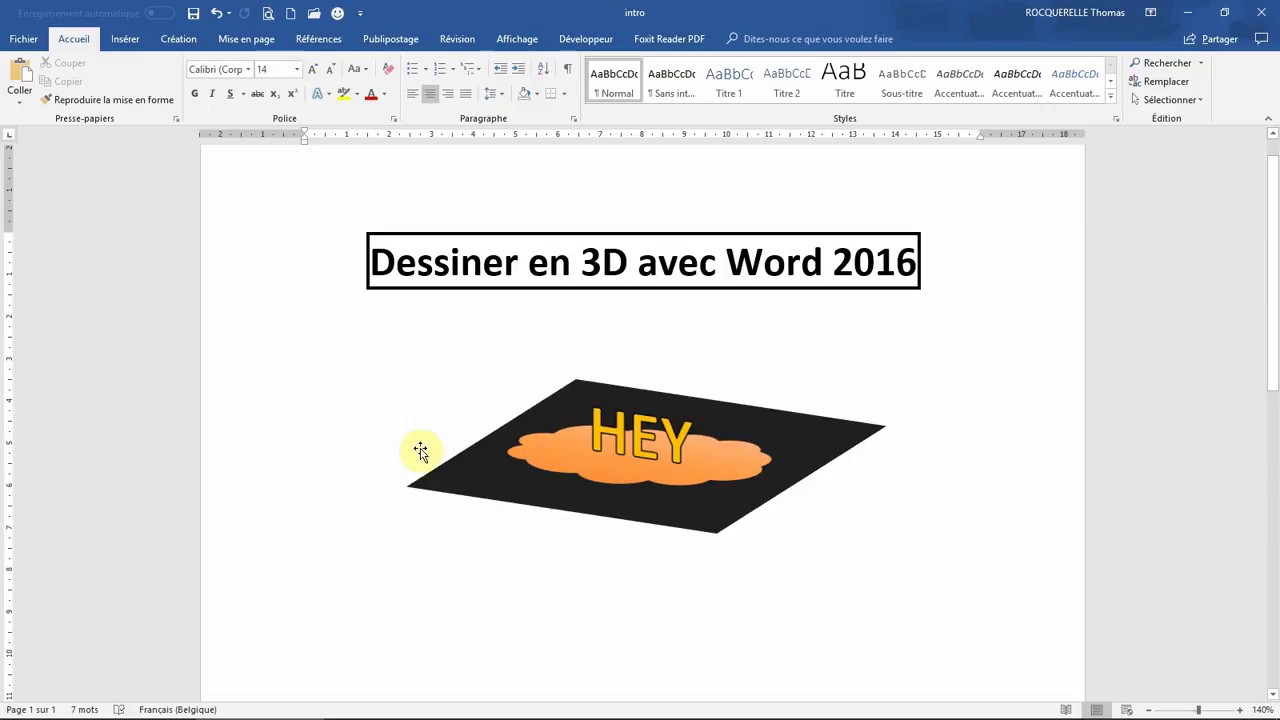Start a bulleted list
Screen dimensions: 1280x720
412,69
